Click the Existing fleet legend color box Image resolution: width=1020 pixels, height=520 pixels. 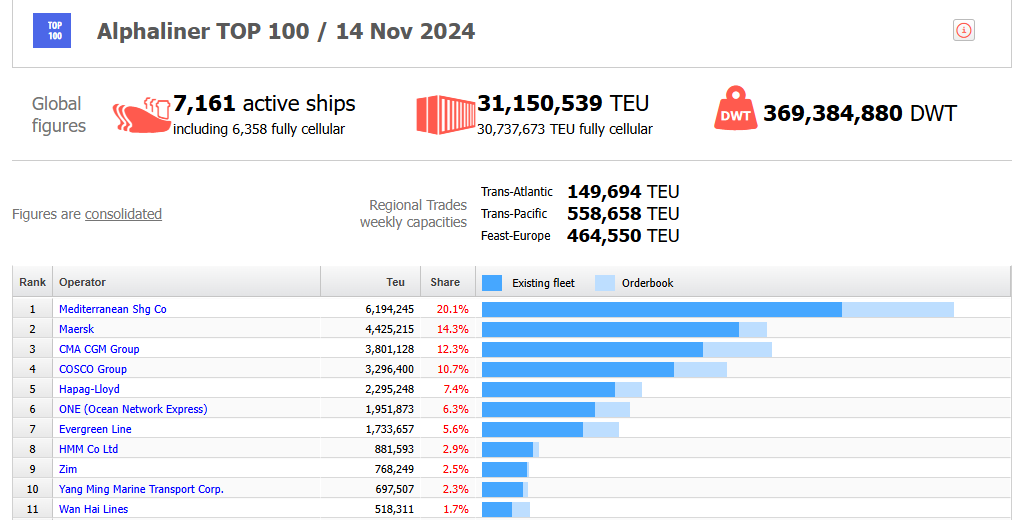[492, 283]
